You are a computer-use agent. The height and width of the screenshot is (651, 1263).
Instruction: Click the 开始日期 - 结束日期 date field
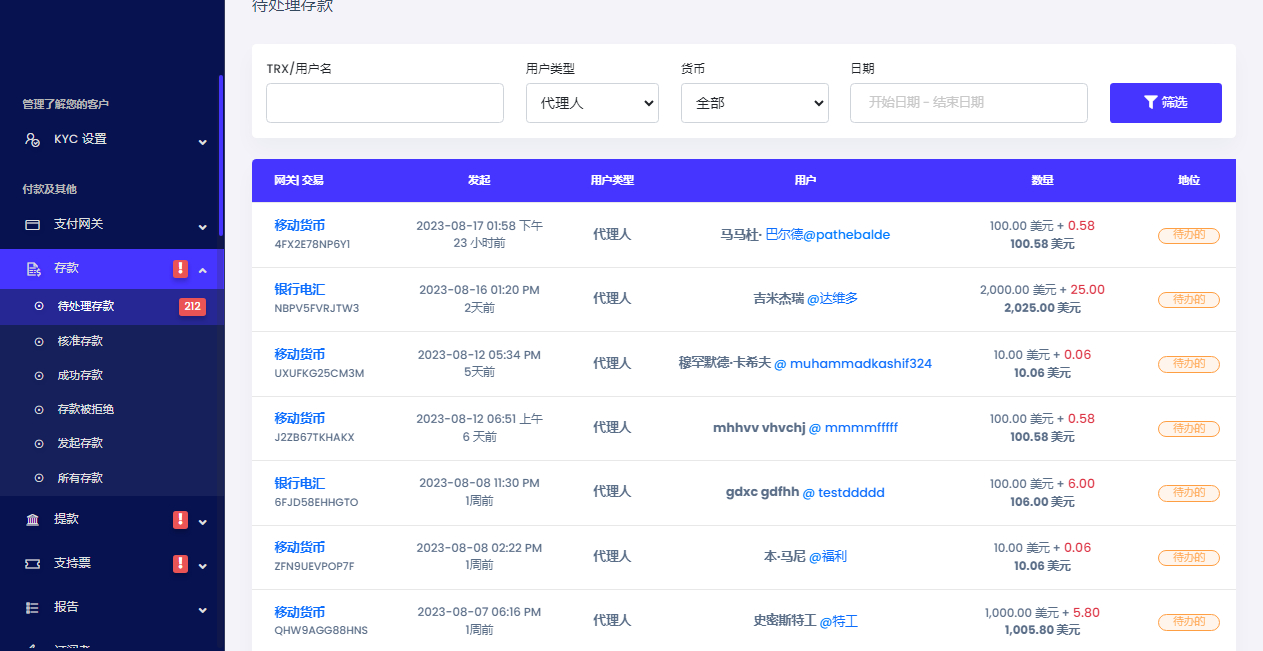(968, 103)
